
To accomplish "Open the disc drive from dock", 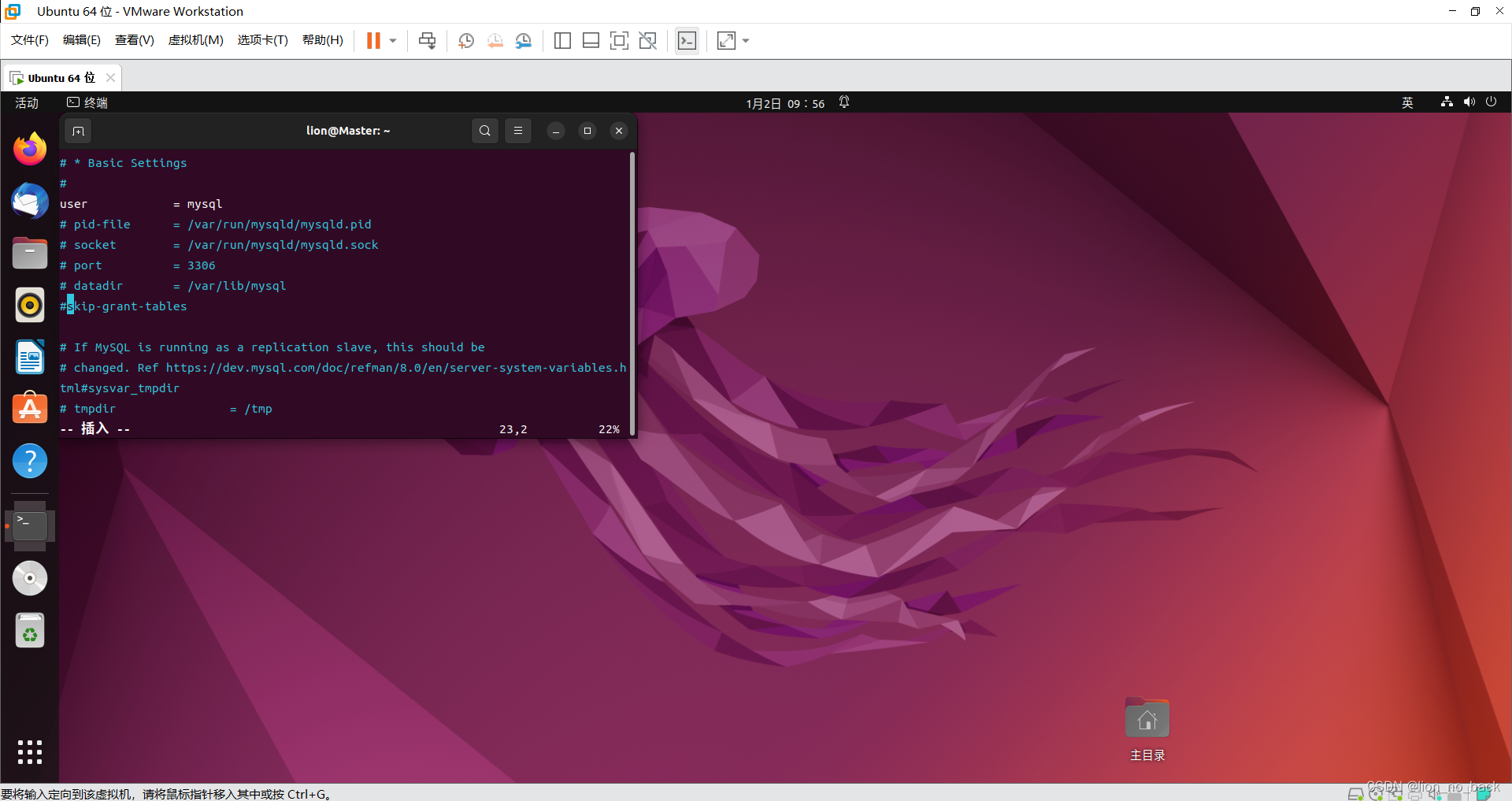I will tap(30, 578).
